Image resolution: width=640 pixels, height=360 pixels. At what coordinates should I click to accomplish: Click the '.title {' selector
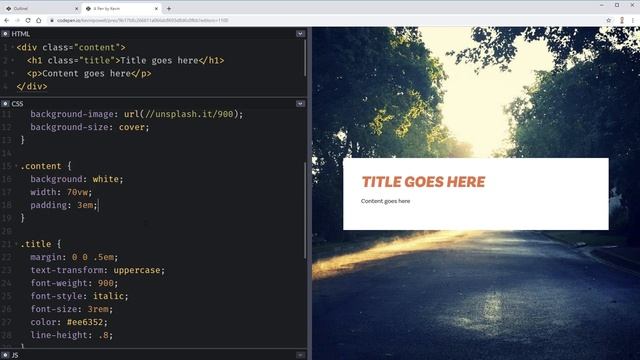(40, 244)
